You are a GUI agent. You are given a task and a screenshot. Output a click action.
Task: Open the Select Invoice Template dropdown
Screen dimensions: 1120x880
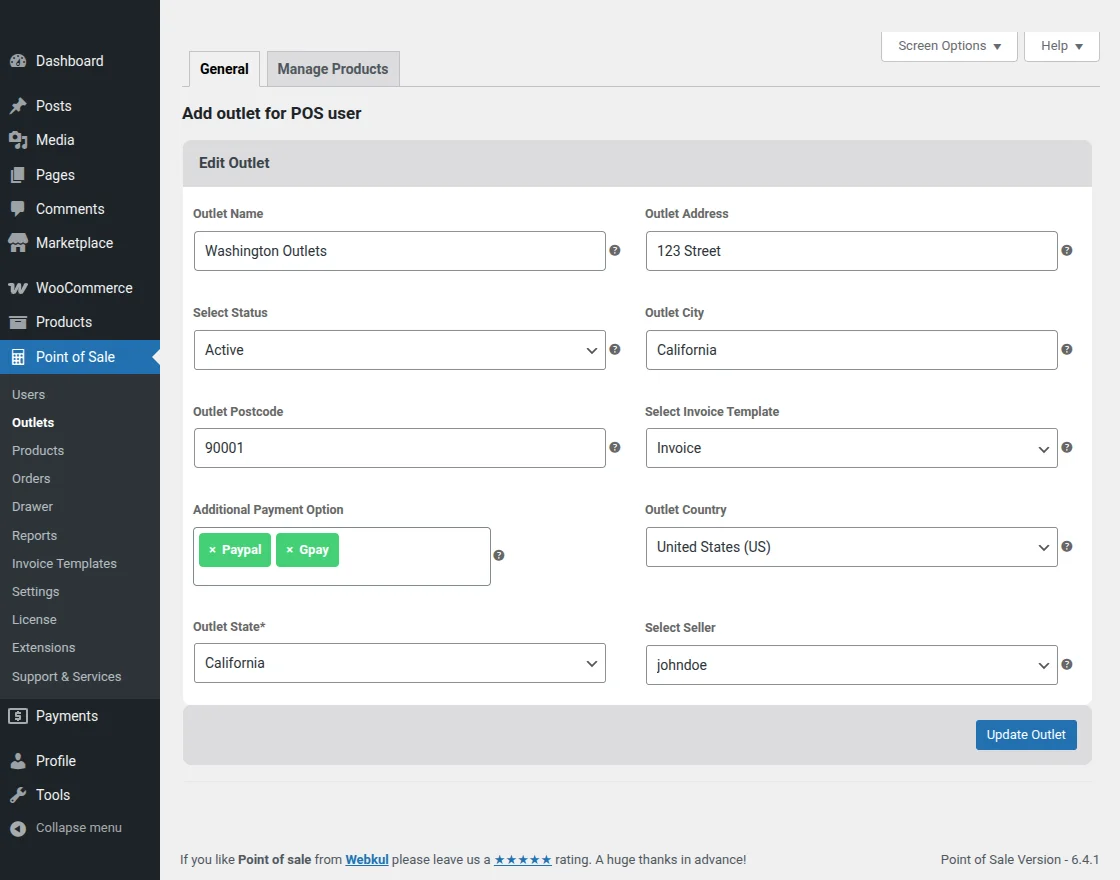(x=851, y=448)
